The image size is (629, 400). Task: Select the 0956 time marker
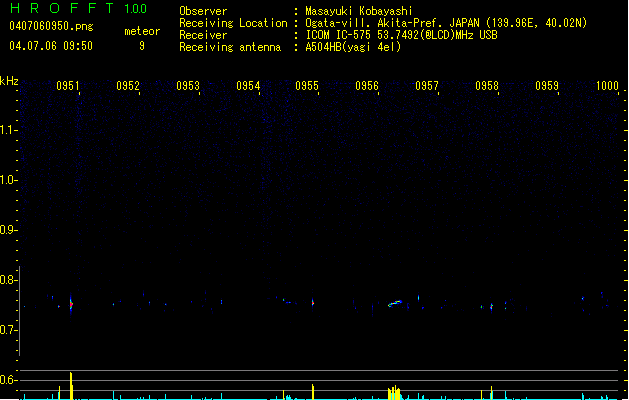(x=367, y=85)
